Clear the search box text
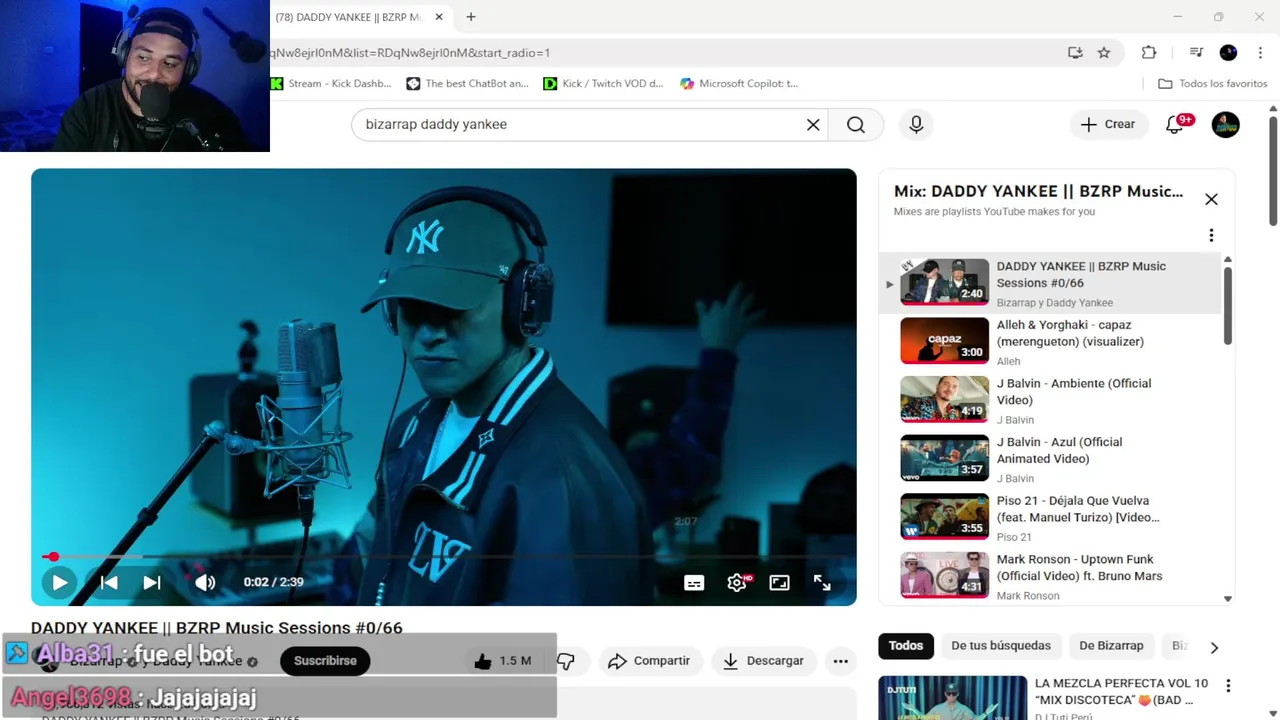Screen dimensions: 1280x720 point(813,124)
